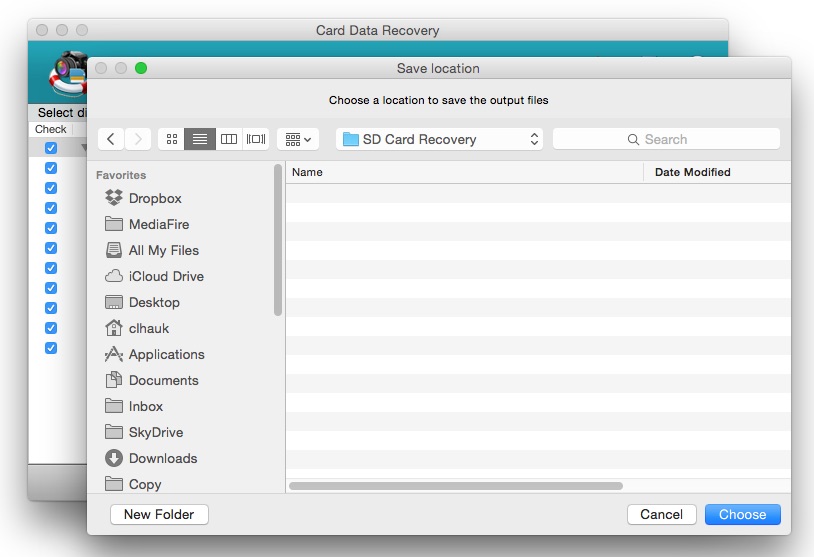This screenshot has width=814, height=557.
Task: Create a folder with New Folder
Action: [159, 514]
